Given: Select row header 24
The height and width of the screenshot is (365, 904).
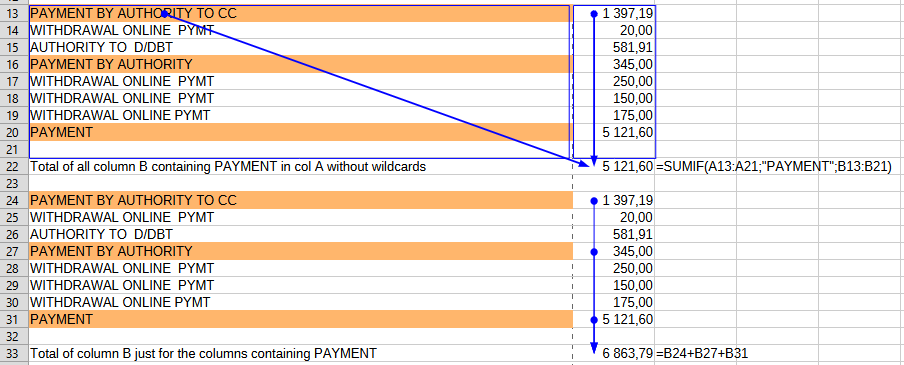Looking at the screenshot, I should tap(14, 200).
